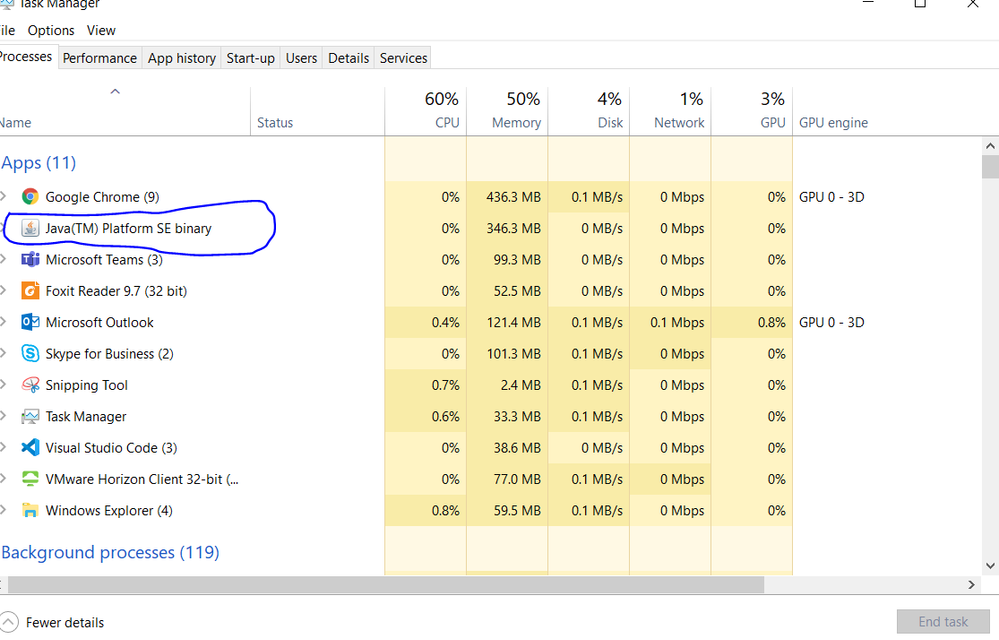Screen dimensions: 999x640
Task: Expand the Windows Explorer process group
Action: click(x=4, y=510)
